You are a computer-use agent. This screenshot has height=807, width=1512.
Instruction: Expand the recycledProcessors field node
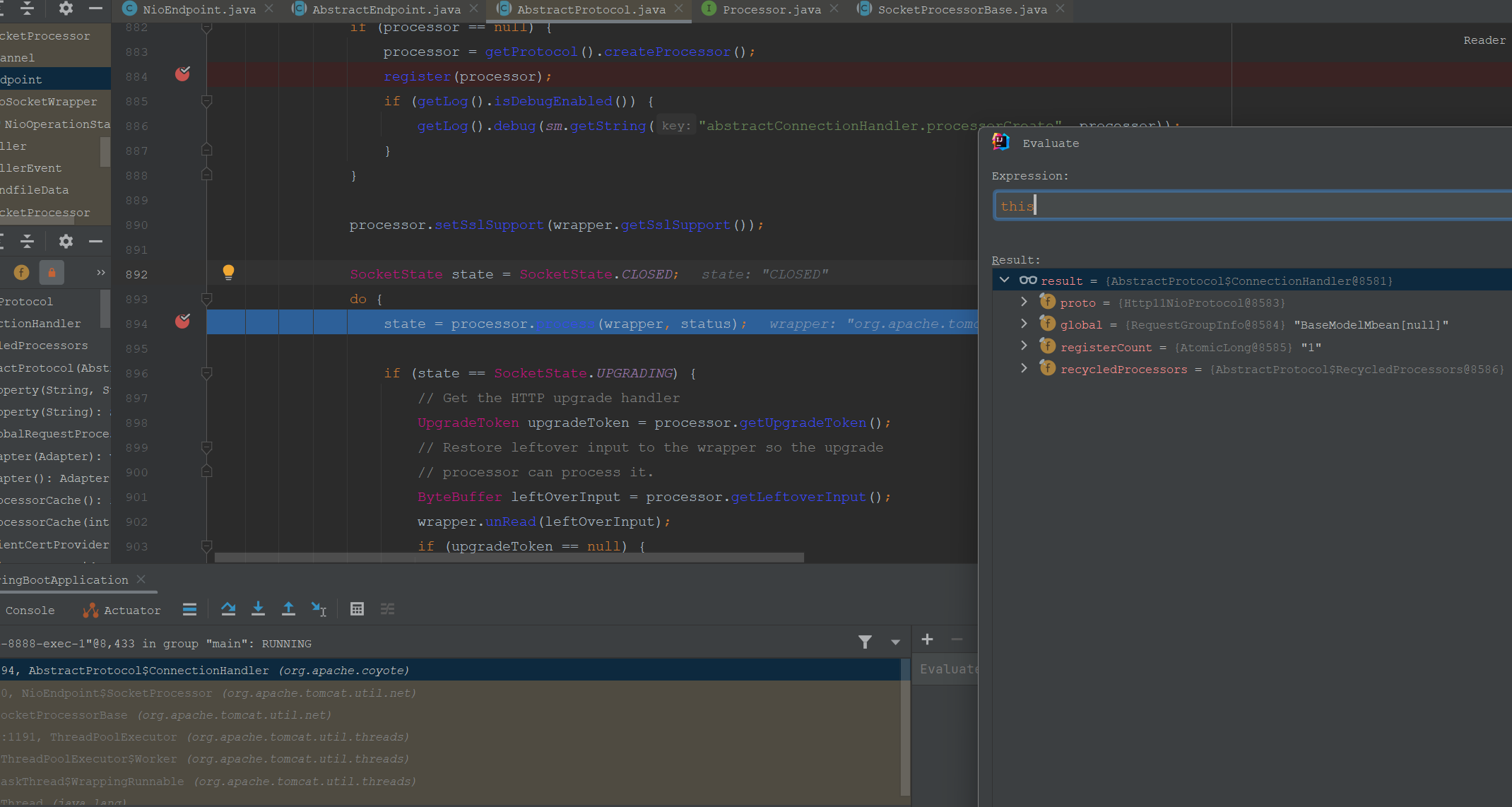[1024, 368]
